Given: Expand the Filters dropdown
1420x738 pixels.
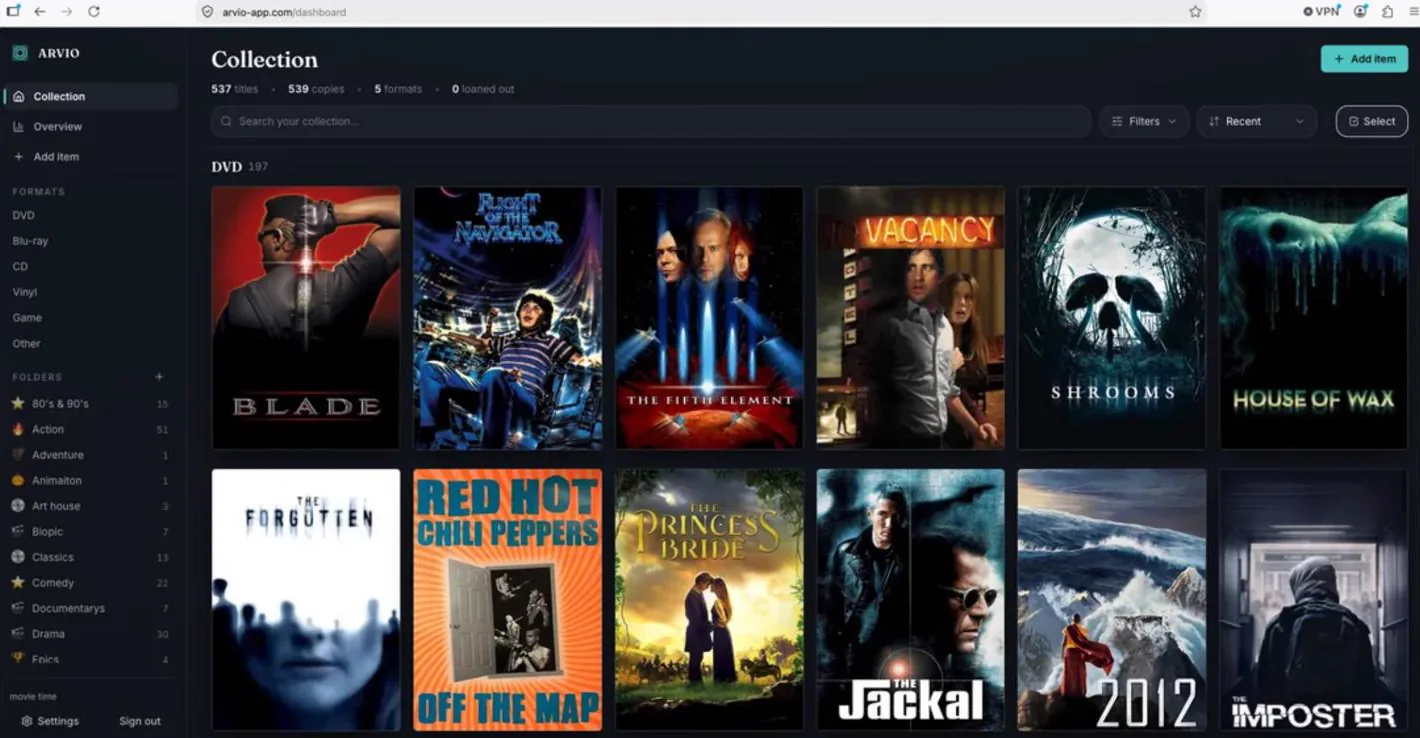Looking at the screenshot, I should click(x=1144, y=121).
